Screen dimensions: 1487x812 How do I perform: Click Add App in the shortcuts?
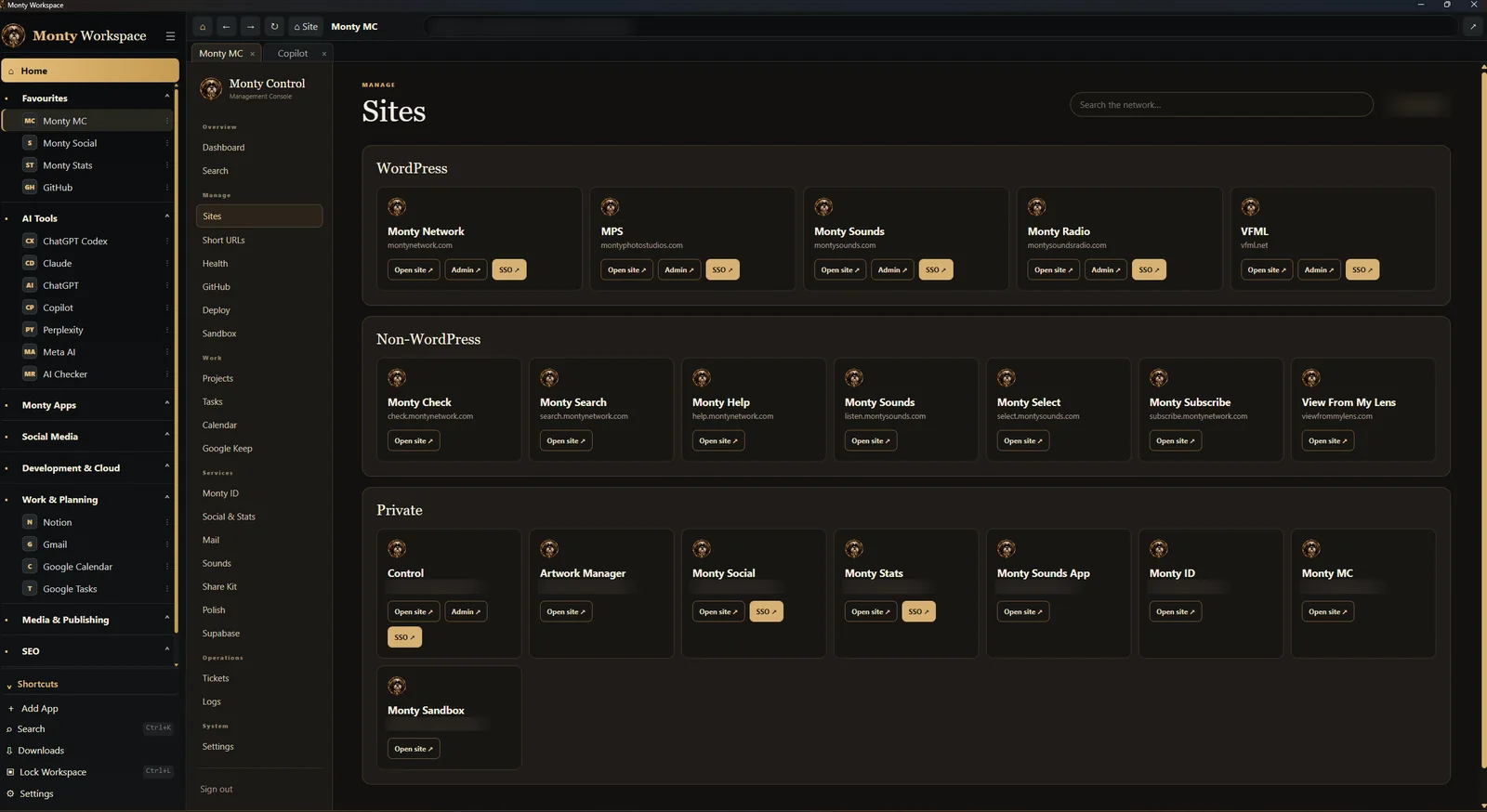point(40,709)
